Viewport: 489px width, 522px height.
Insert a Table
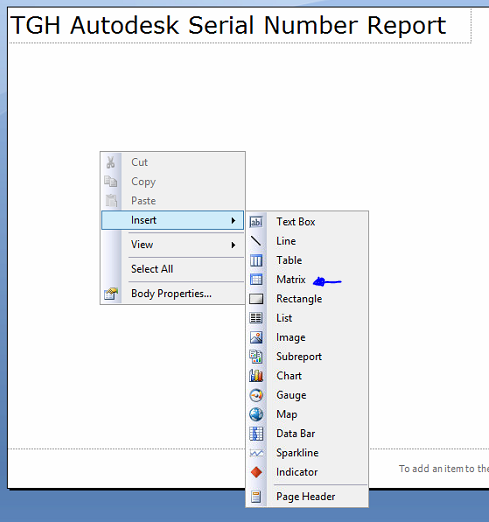coord(307,260)
